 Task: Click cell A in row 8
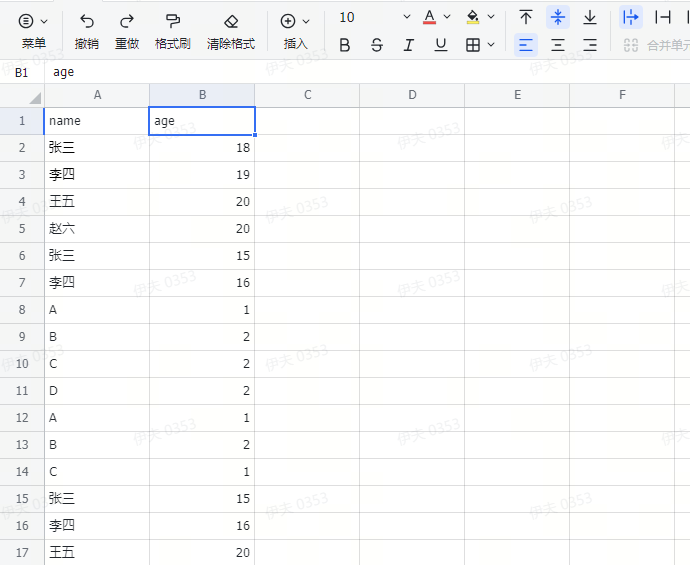pyautogui.click(x=97, y=310)
